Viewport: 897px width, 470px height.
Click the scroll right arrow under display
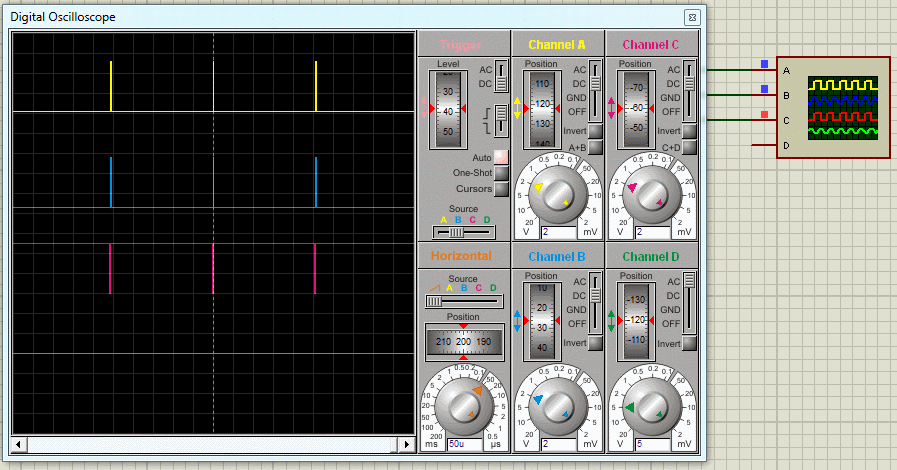(x=407, y=444)
